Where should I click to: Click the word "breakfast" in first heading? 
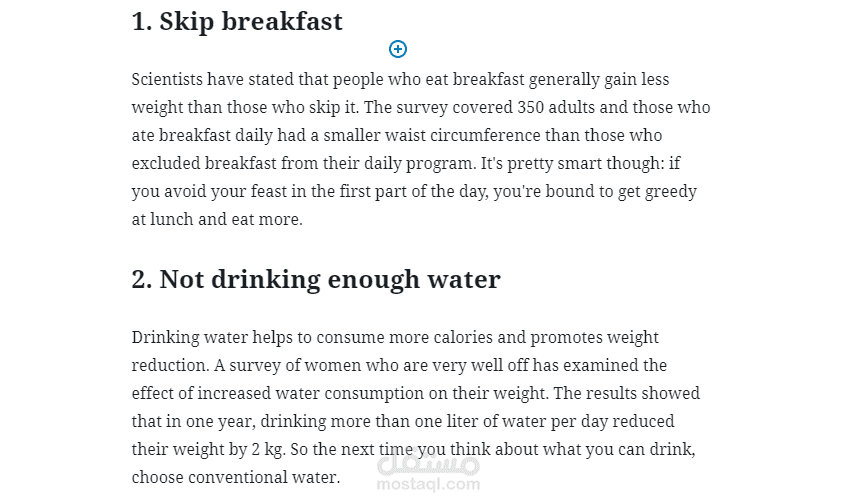pyautogui.click(x=282, y=22)
